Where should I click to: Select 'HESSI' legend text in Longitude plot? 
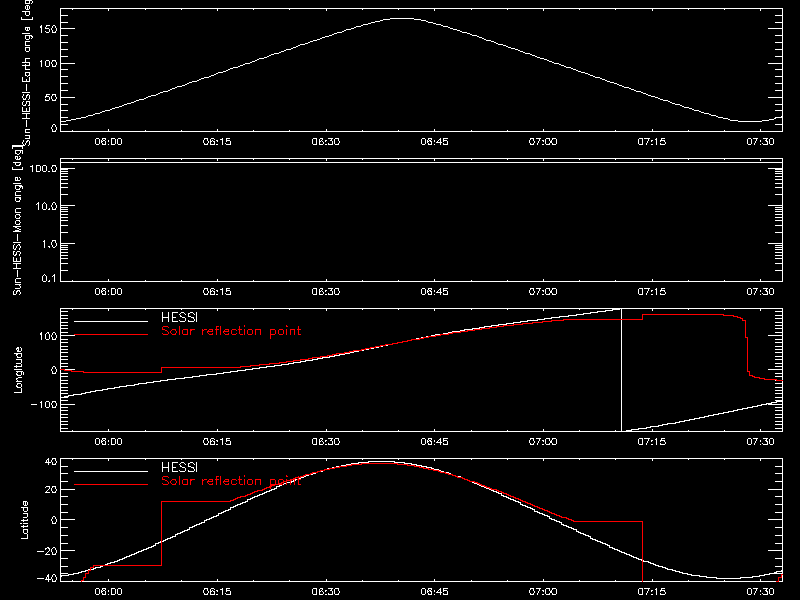pyautogui.click(x=179, y=317)
